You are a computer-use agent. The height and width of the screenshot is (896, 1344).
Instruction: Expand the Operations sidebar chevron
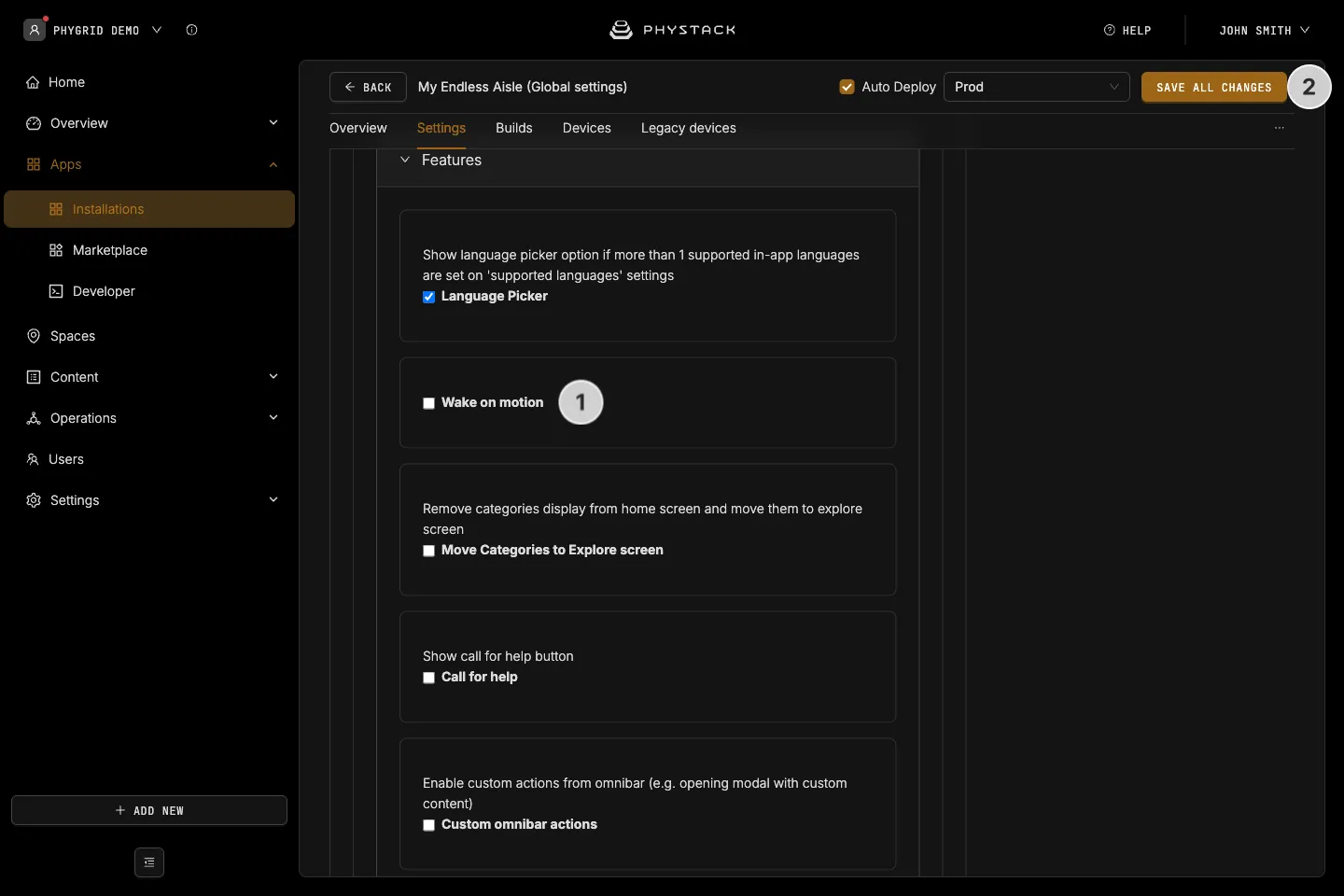(x=273, y=417)
